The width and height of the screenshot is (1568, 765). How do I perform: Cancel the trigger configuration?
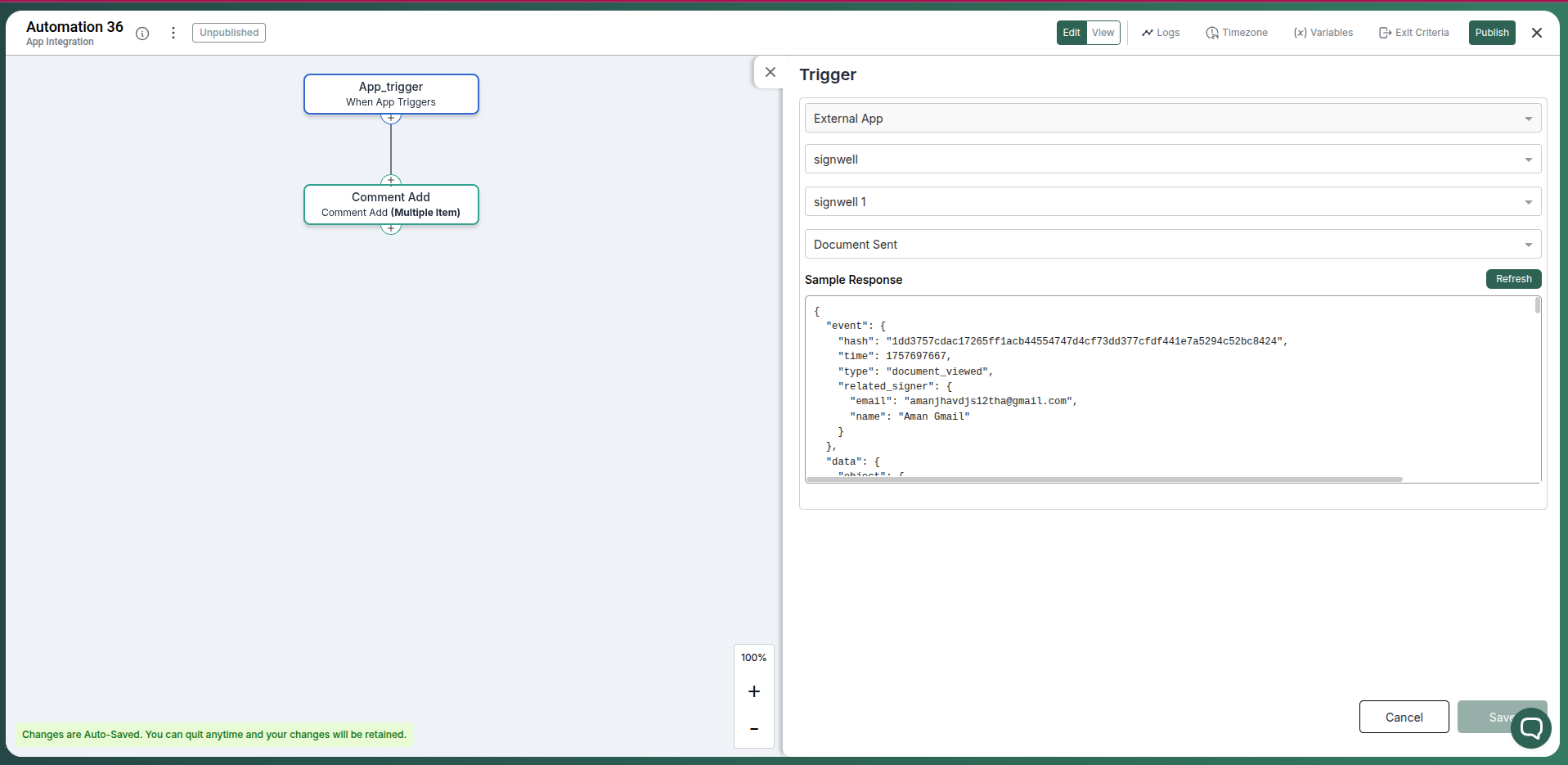click(1403, 717)
